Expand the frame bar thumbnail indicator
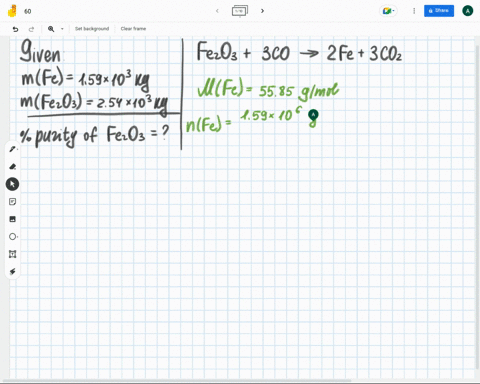480x384 pixels. [240, 11]
